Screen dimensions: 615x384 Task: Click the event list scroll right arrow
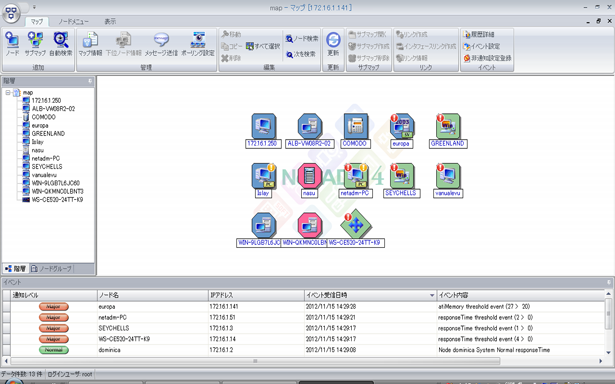click(x=600, y=361)
